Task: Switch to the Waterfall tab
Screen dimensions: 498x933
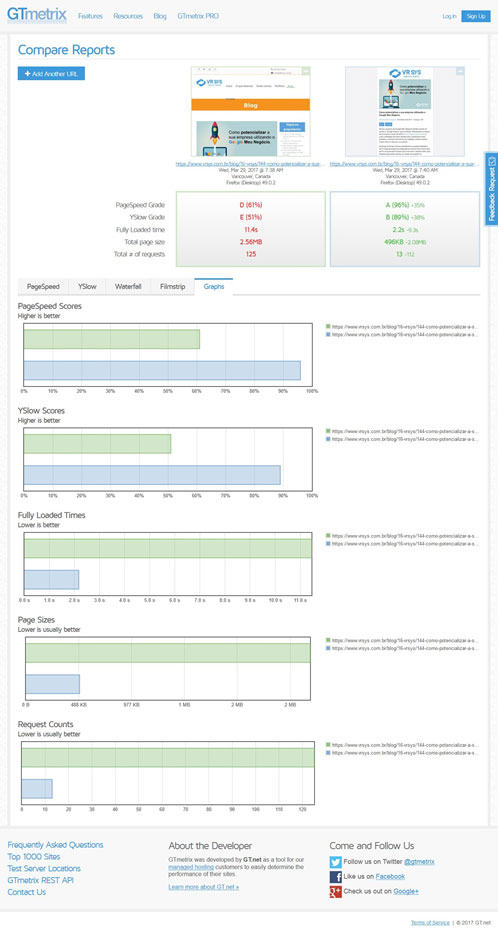Action: (128, 286)
